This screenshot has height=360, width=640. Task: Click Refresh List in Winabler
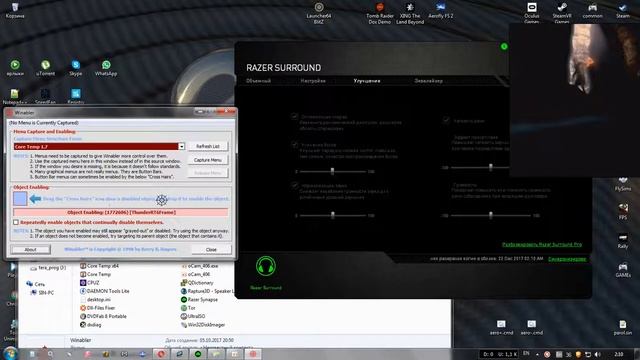click(208, 146)
